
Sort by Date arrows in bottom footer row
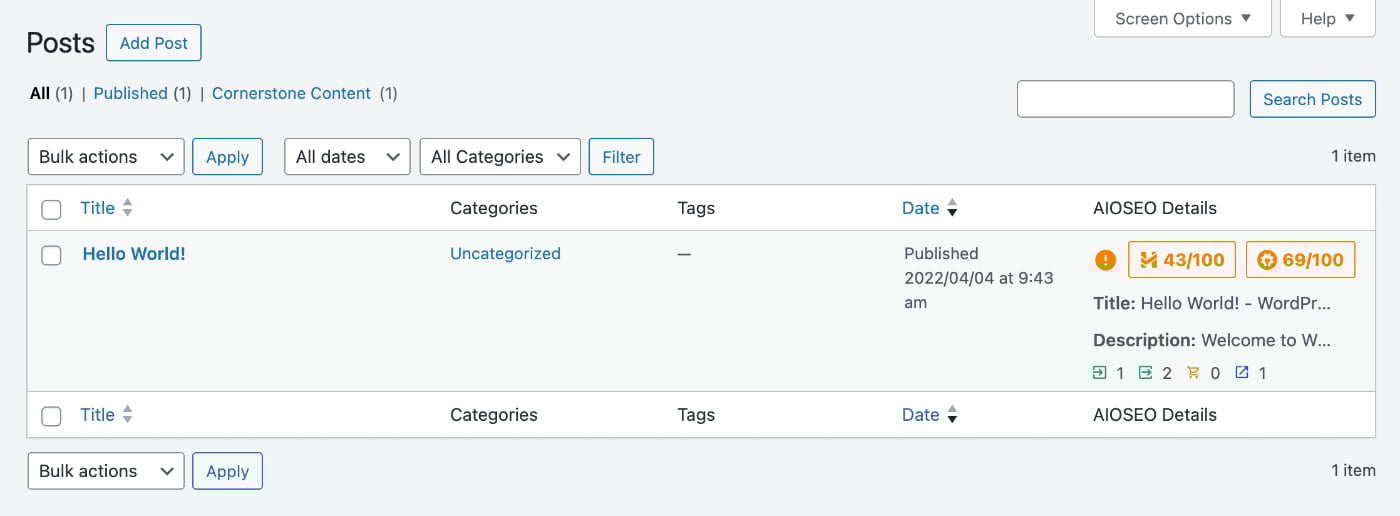(952, 415)
